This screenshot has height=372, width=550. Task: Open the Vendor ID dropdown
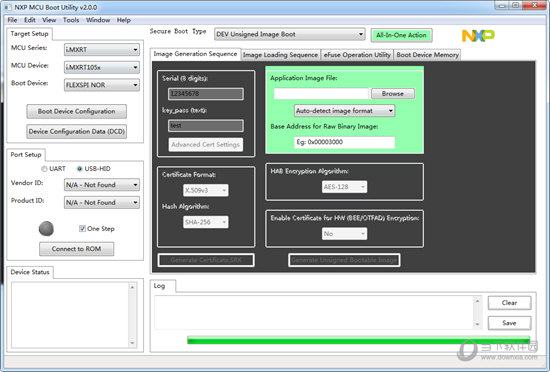pyautogui.click(x=101, y=185)
